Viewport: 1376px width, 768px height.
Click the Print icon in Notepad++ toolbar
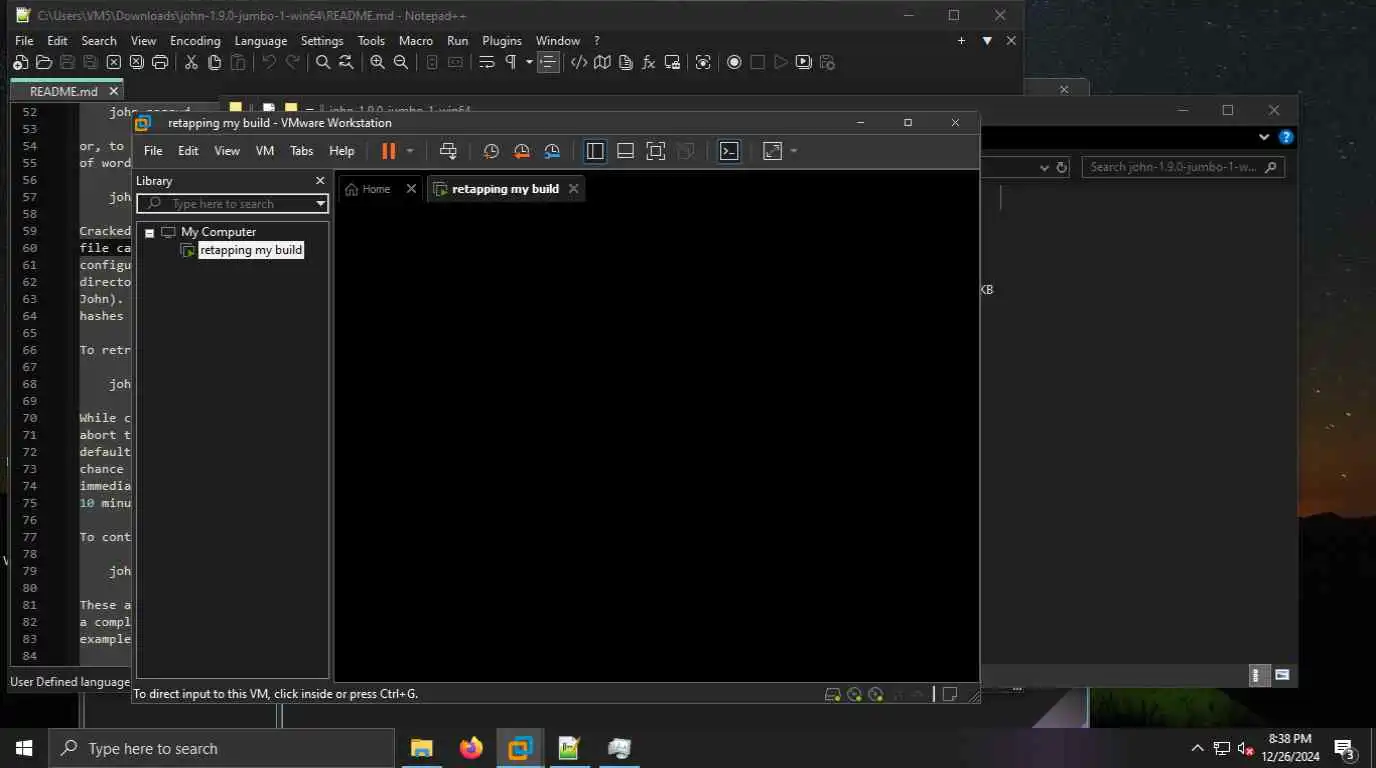click(x=160, y=62)
